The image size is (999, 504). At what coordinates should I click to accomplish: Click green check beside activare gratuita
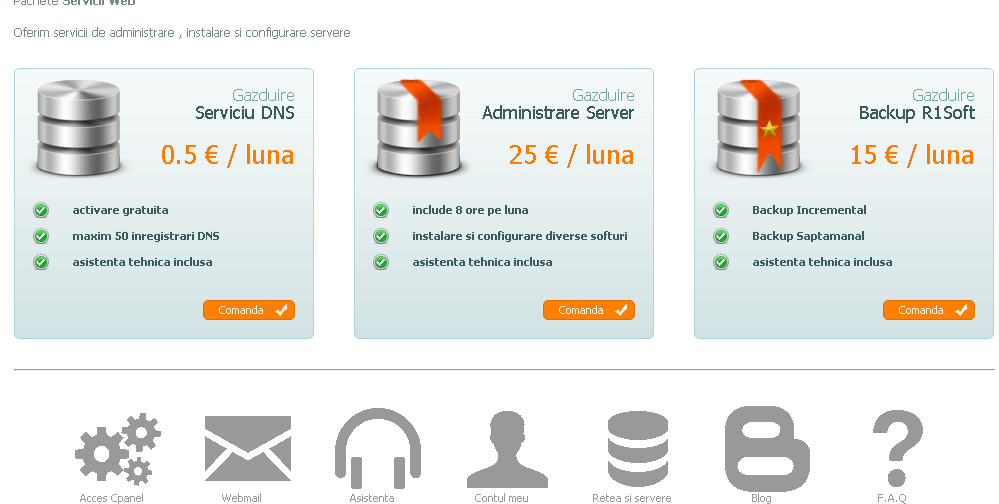(x=41, y=210)
